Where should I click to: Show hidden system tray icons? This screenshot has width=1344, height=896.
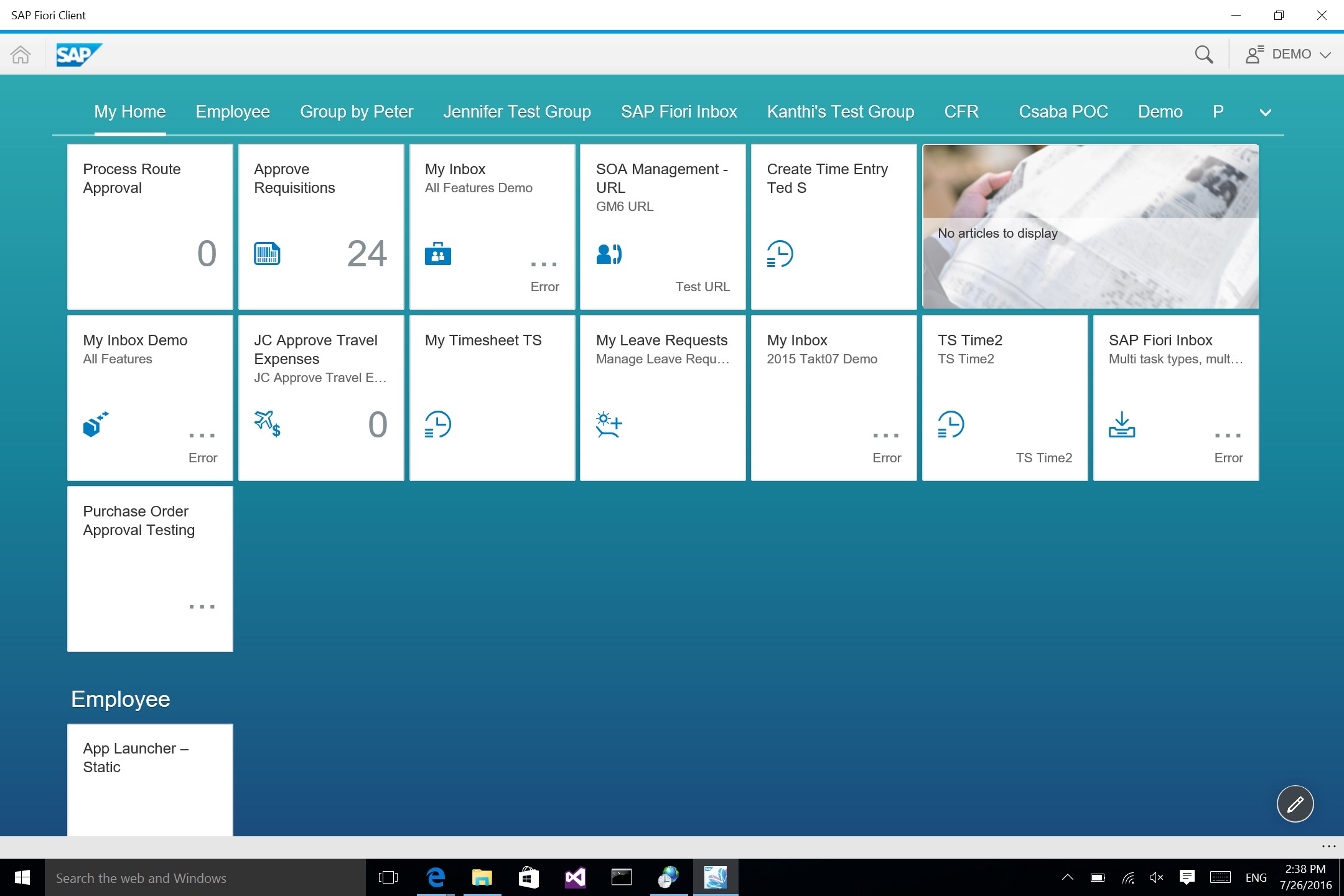point(1067,877)
